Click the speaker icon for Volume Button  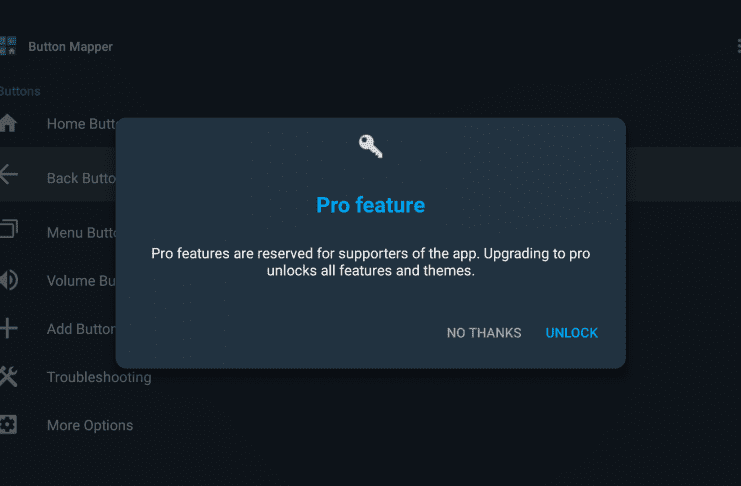(x=9, y=280)
